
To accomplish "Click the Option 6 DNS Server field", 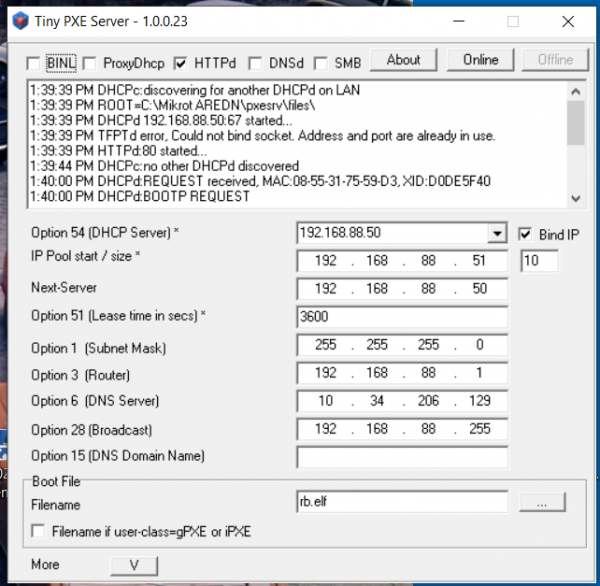I will [402, 401].
